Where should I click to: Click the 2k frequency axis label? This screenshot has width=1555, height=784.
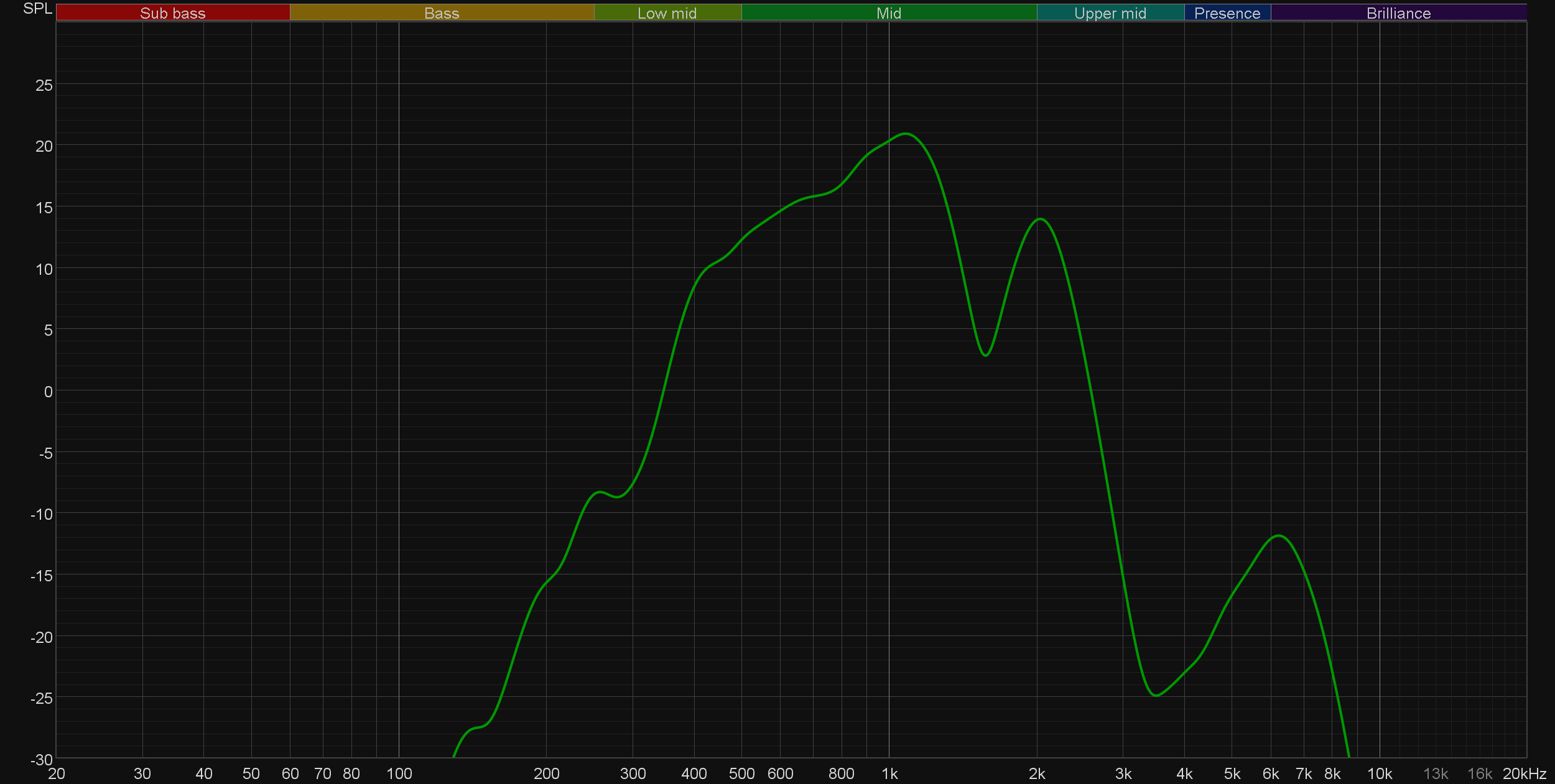pyautogui.click(x=1037, y=774)
